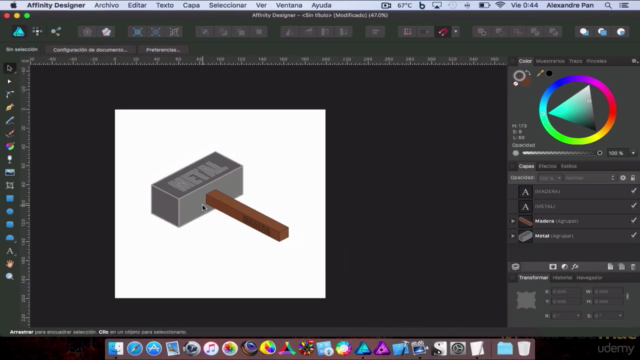Select the Rounded Rectangle tool
The image size is (640, 360).
tap(9, 224)
